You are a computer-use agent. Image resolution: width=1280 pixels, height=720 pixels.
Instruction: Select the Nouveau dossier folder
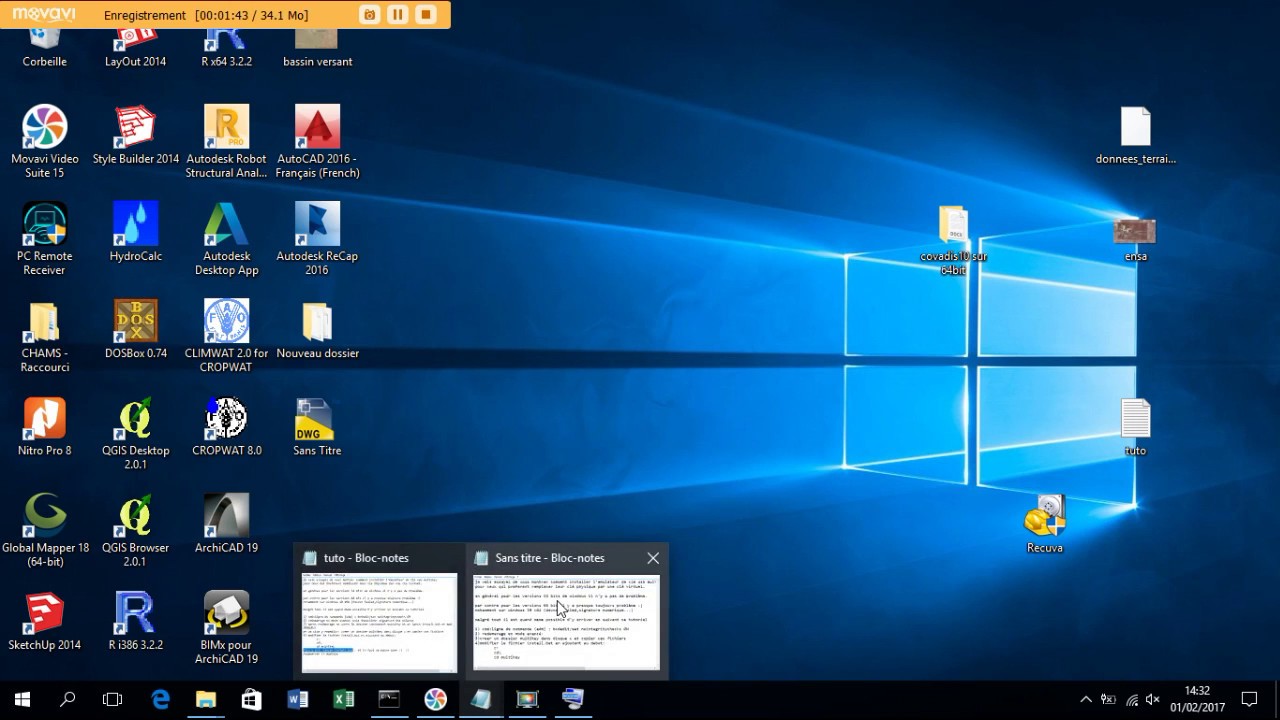317,329
